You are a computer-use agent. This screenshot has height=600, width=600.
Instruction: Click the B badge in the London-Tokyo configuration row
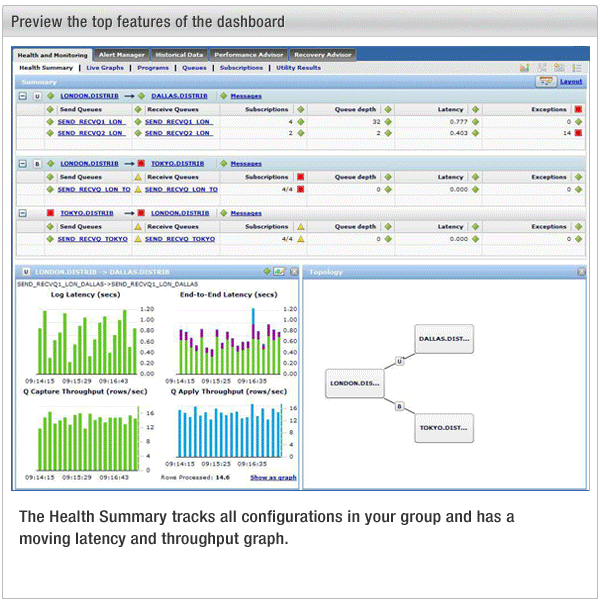pos(37,164)
